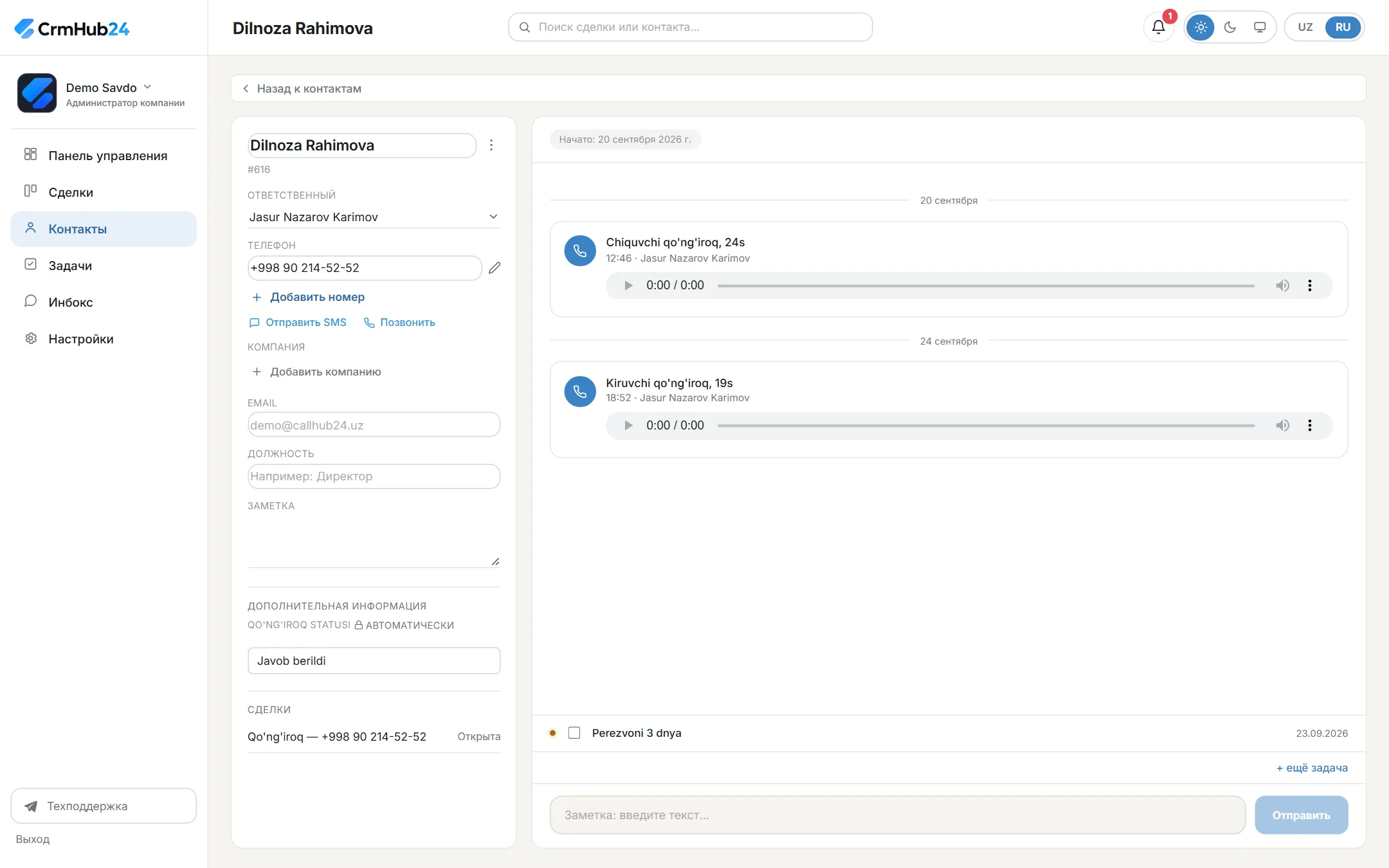Focus the search deals or contacts field

tap(690, 27)
